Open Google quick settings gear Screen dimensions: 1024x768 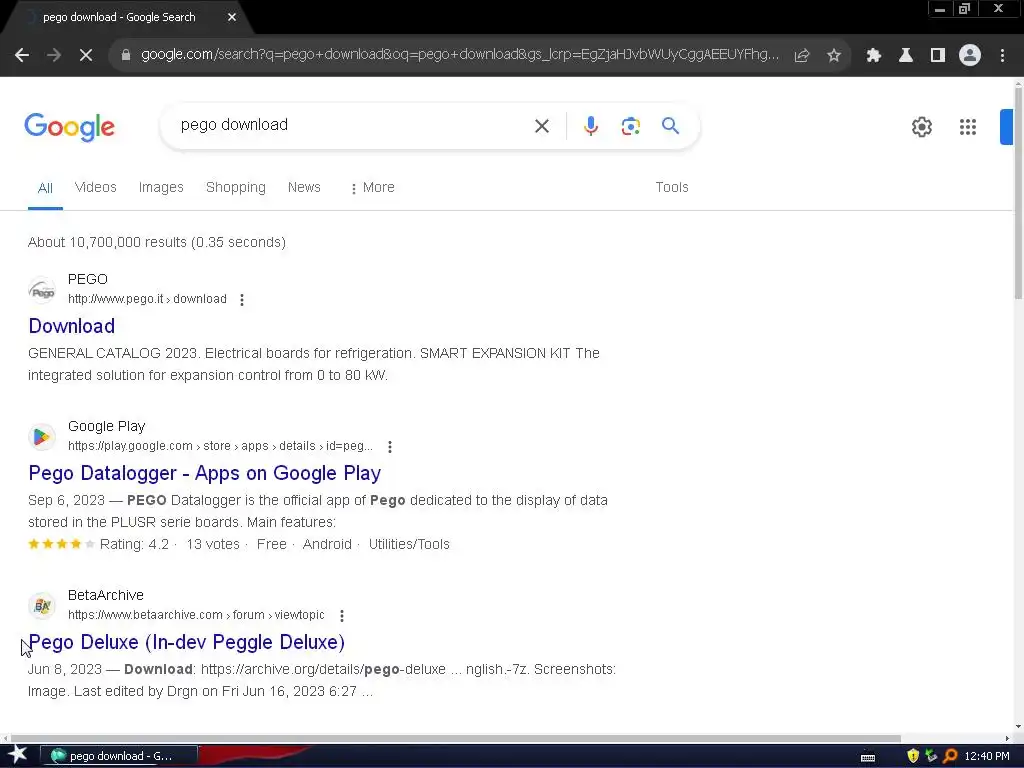click(x=921, y=127)
